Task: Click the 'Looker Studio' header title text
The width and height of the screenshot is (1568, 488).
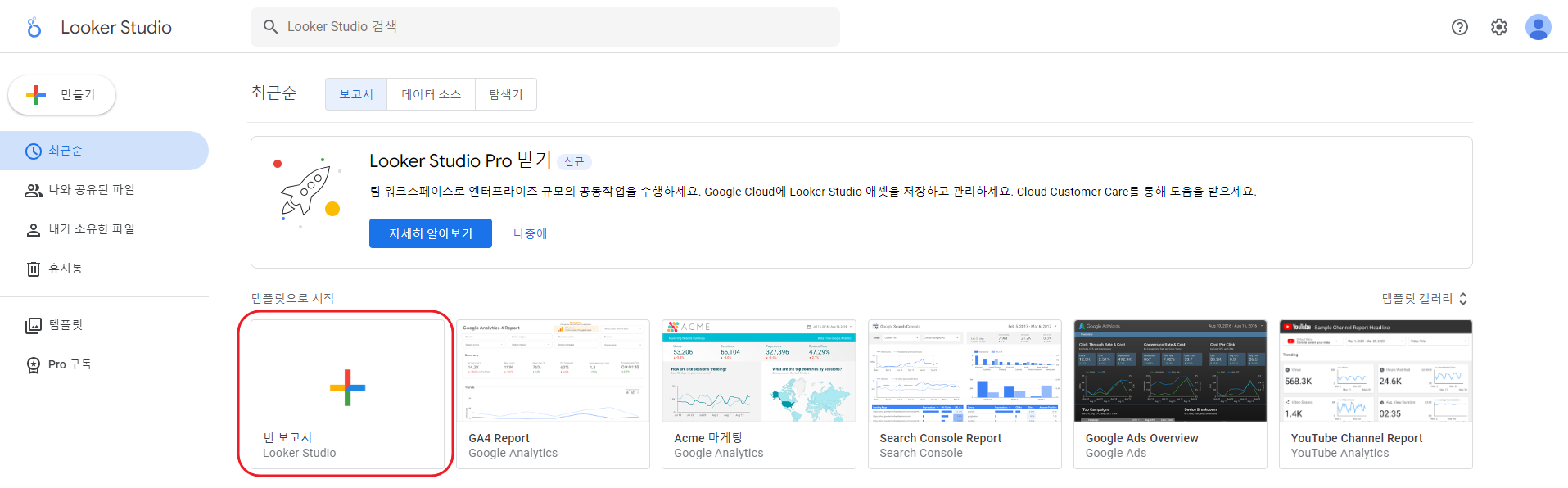Action: 116,28
